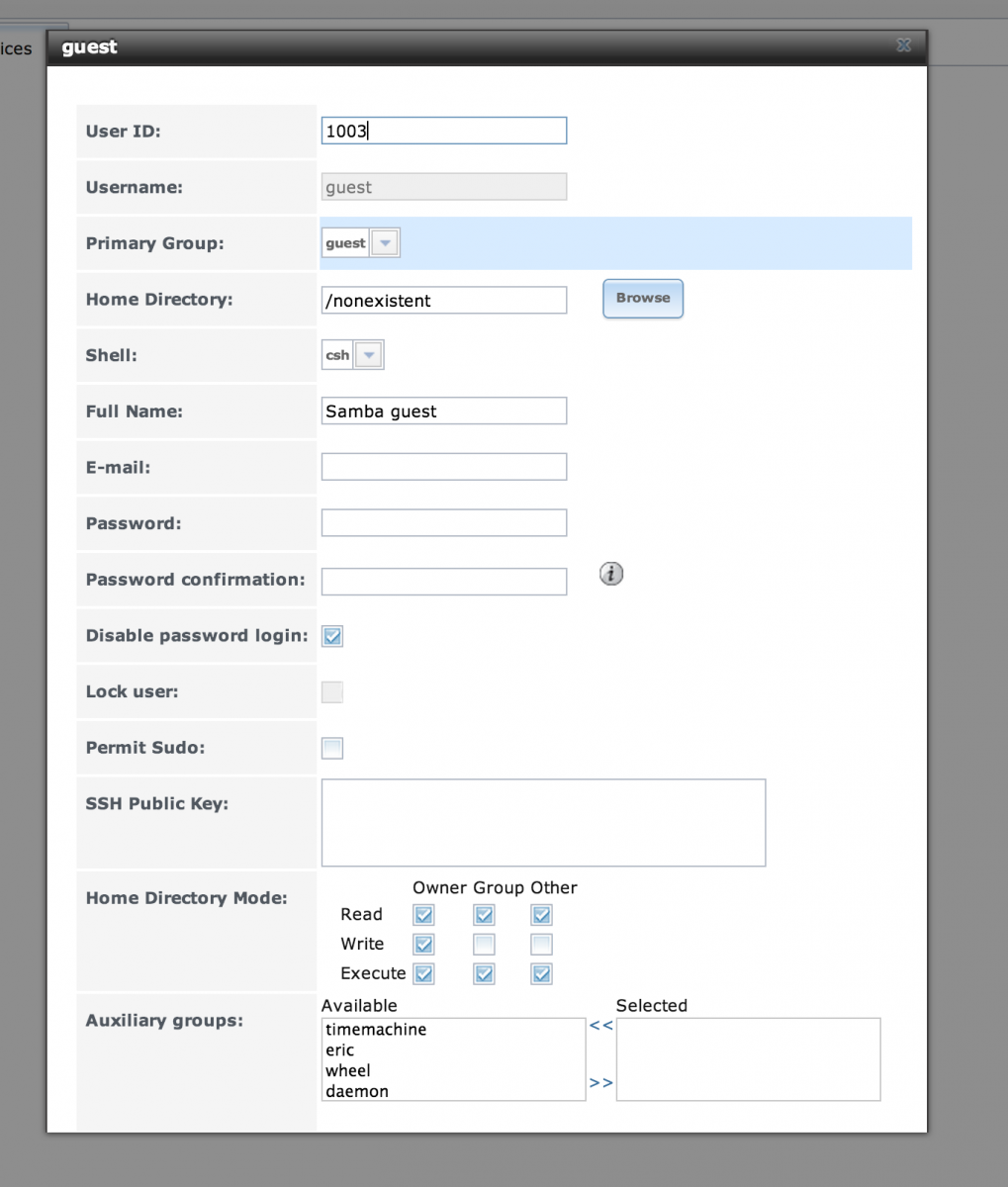1008x1187 pixels.
Task: Select daemon in Available groups list
Action: pyautogui.click(x=357, y=1092)
